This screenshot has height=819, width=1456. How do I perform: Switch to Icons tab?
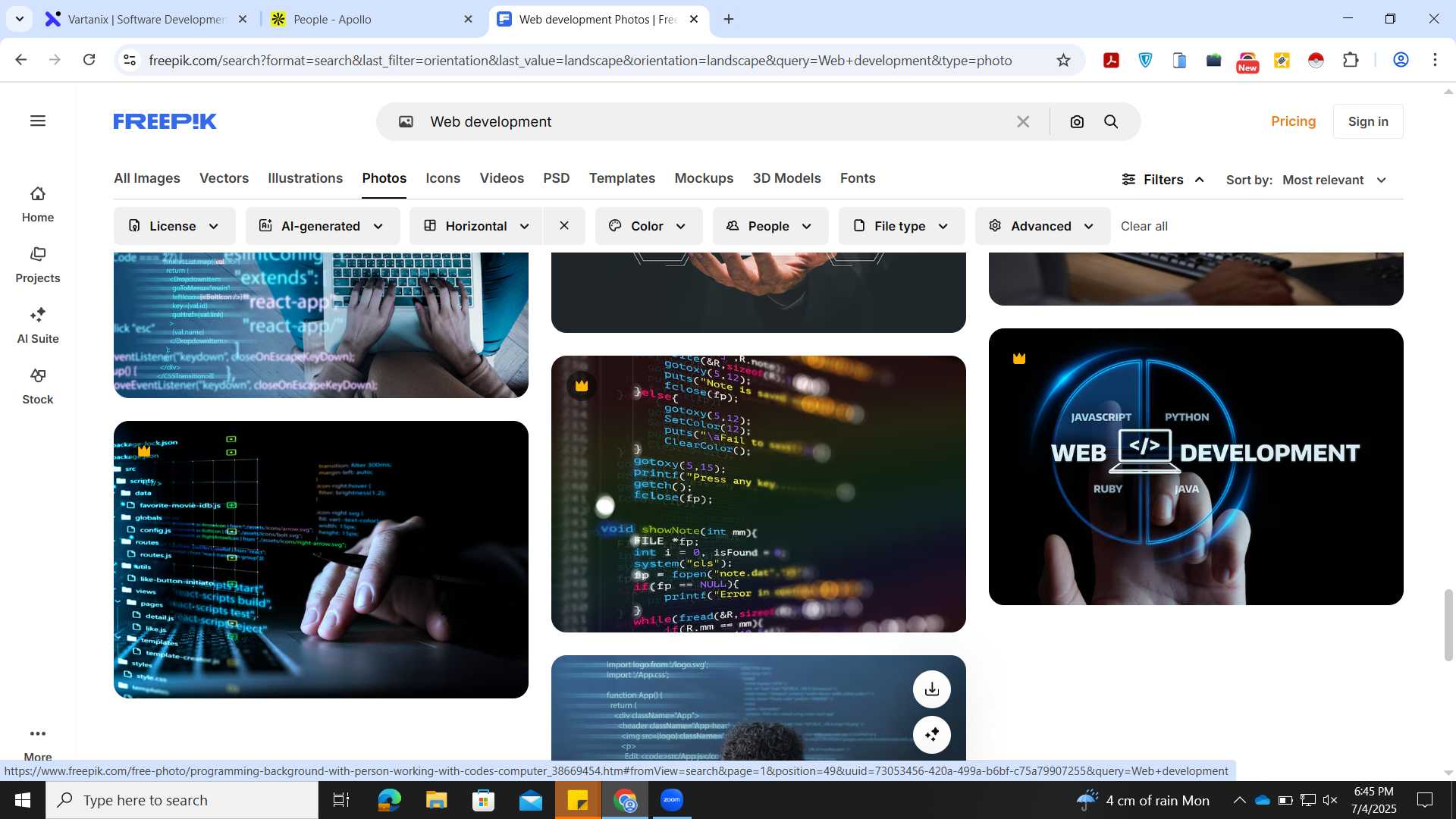coord(443,178)
